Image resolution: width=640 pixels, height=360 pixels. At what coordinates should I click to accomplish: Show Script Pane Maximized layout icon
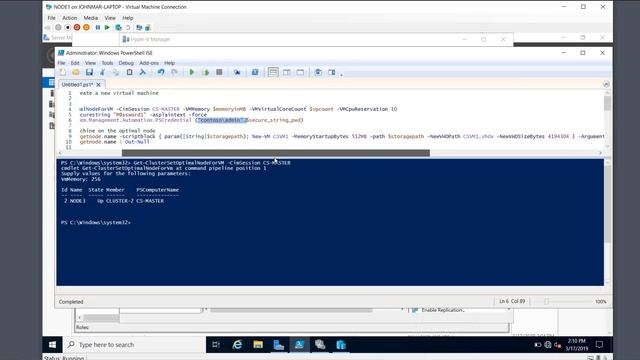300,72
